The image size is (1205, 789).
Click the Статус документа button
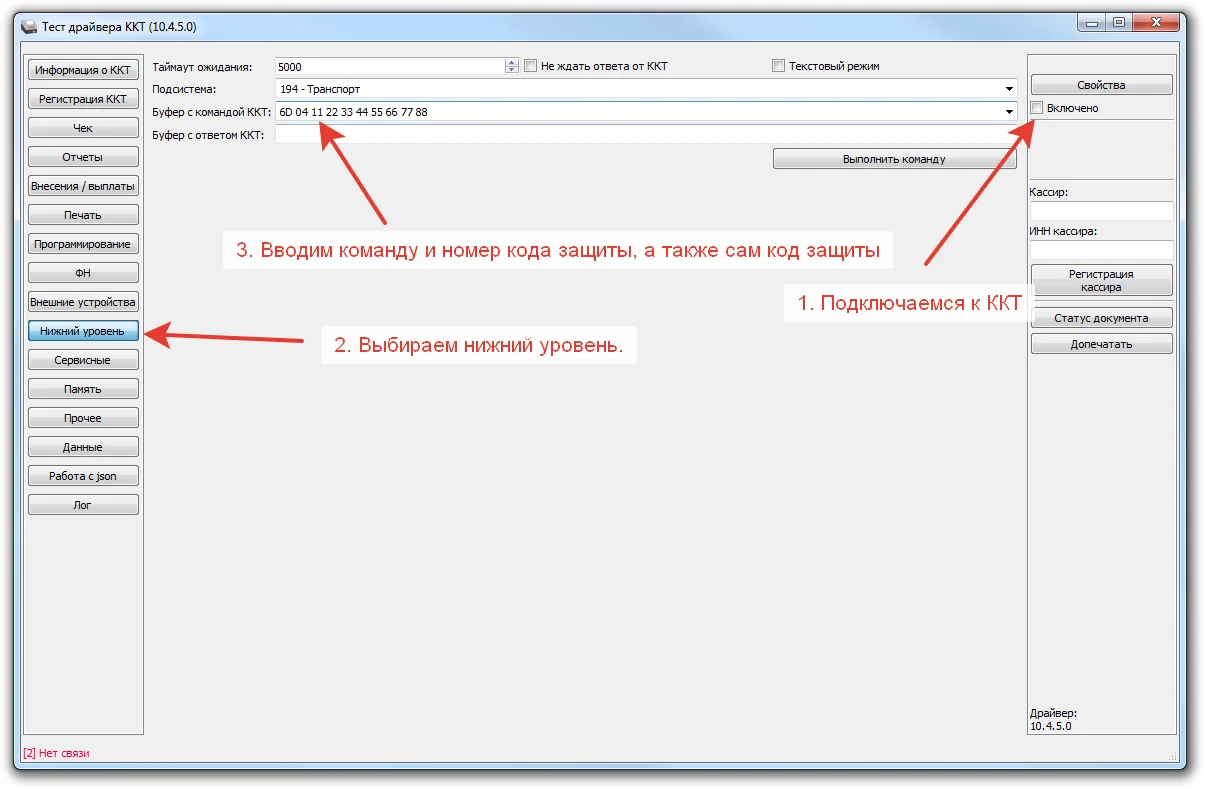tap(1101, 318)
